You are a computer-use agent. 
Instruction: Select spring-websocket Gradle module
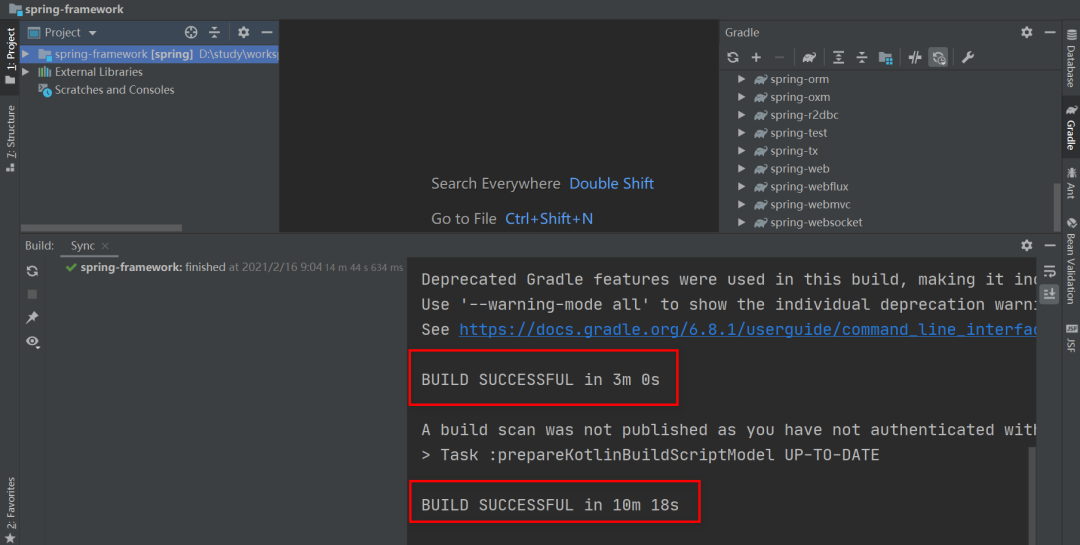(x=816, y=223)
